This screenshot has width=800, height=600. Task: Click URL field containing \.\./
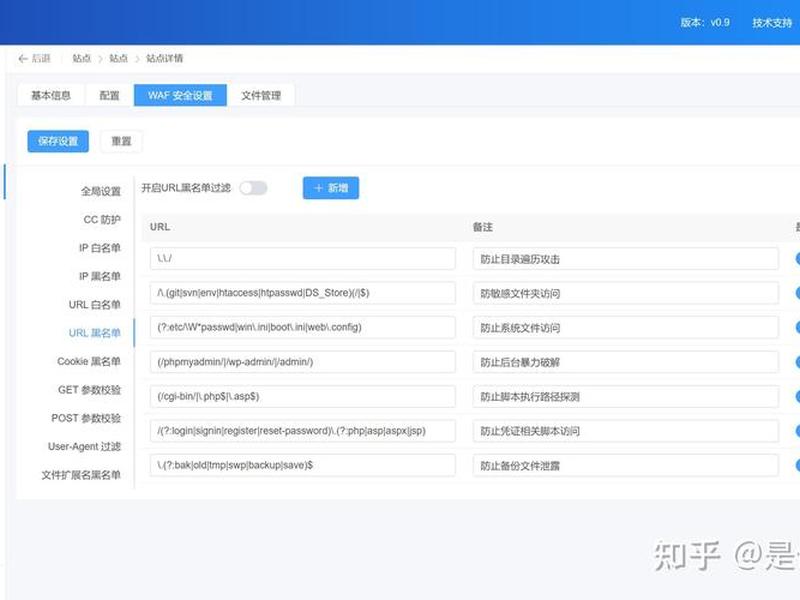click(303, 259)
